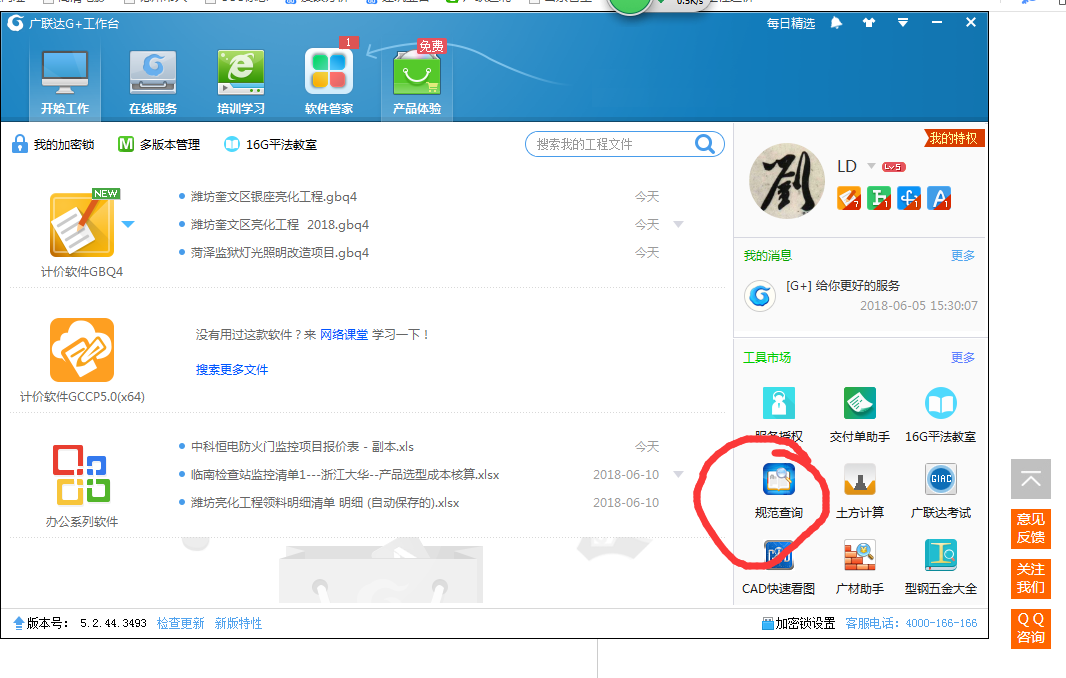Click the back-to-top arrow button
Screen dimensions: 1066x678
click(x=1031, y=479)
